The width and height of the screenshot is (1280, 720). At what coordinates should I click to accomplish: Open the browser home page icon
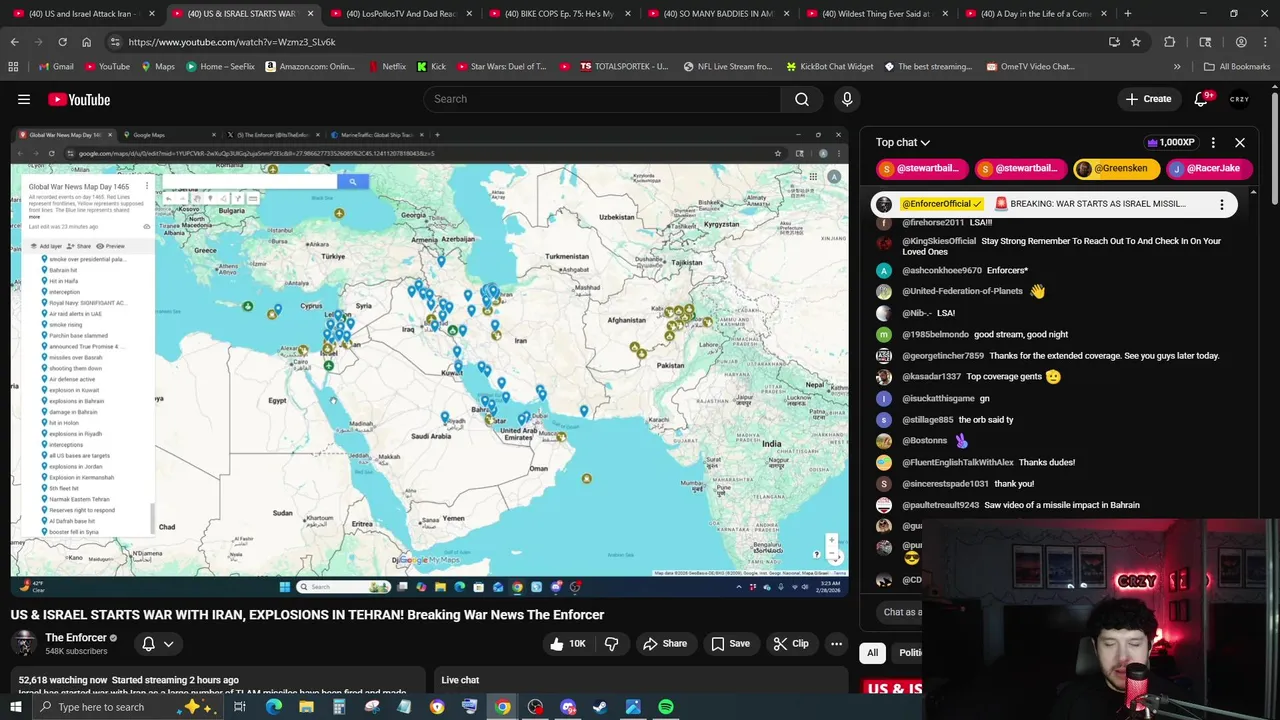coord(86,42)
